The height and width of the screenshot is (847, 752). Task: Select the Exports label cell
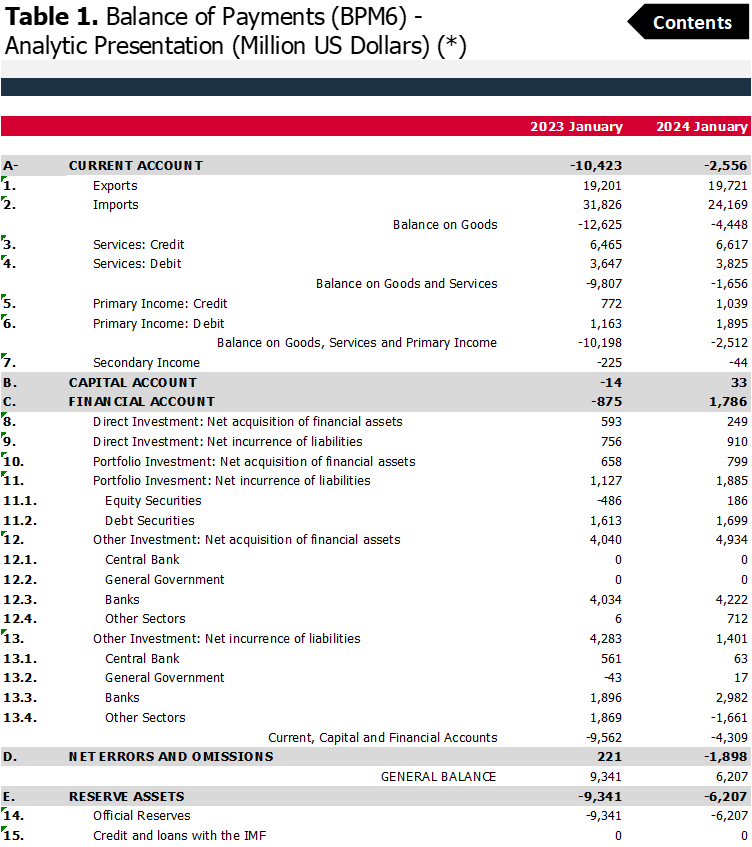(115, 186)
